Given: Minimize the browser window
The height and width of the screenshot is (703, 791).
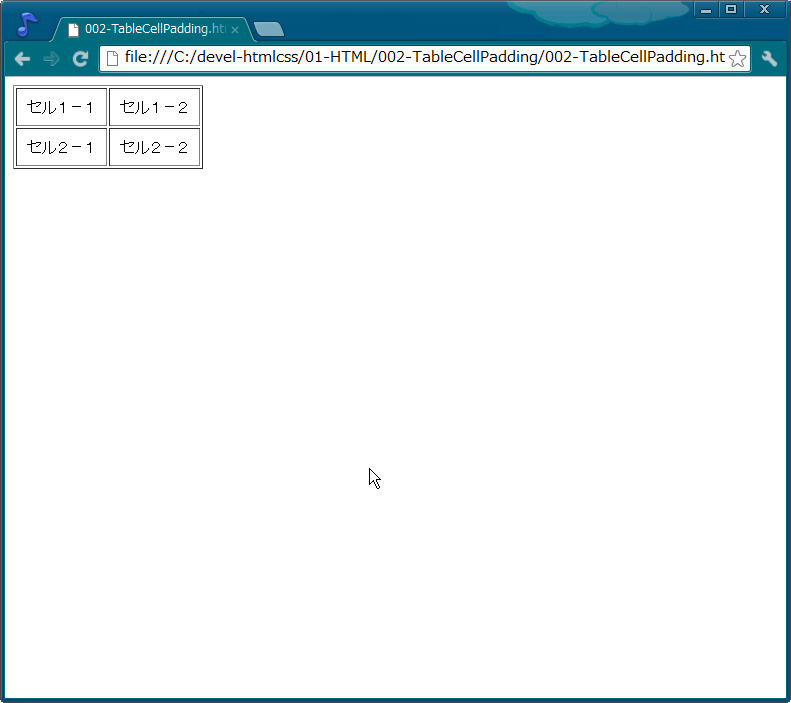Looking at the screenshot, I should (x=706, y=10).
